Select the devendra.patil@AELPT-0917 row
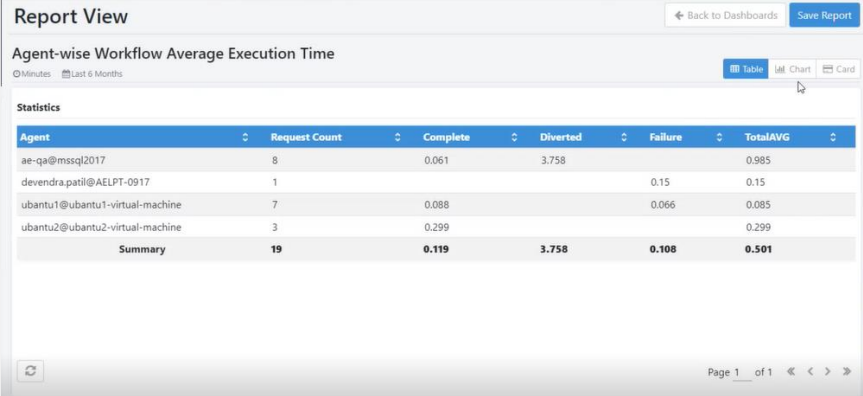 point(436,182)
